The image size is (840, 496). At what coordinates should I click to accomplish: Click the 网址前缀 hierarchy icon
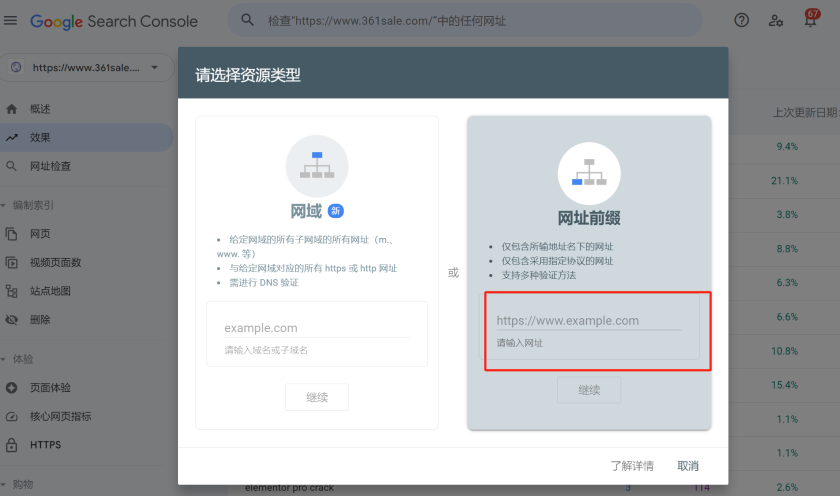(x=589, y=174)
